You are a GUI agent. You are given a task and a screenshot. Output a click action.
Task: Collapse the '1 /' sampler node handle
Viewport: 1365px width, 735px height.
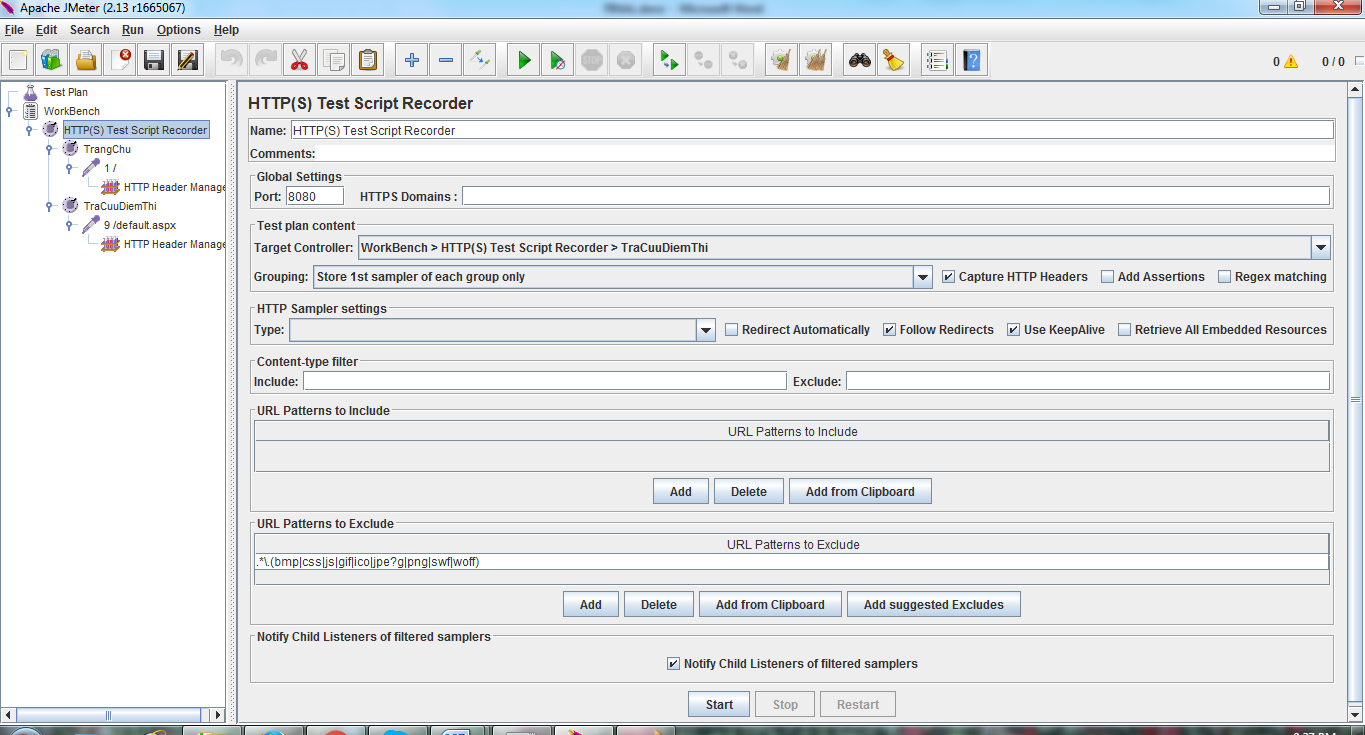coord(69,168)
